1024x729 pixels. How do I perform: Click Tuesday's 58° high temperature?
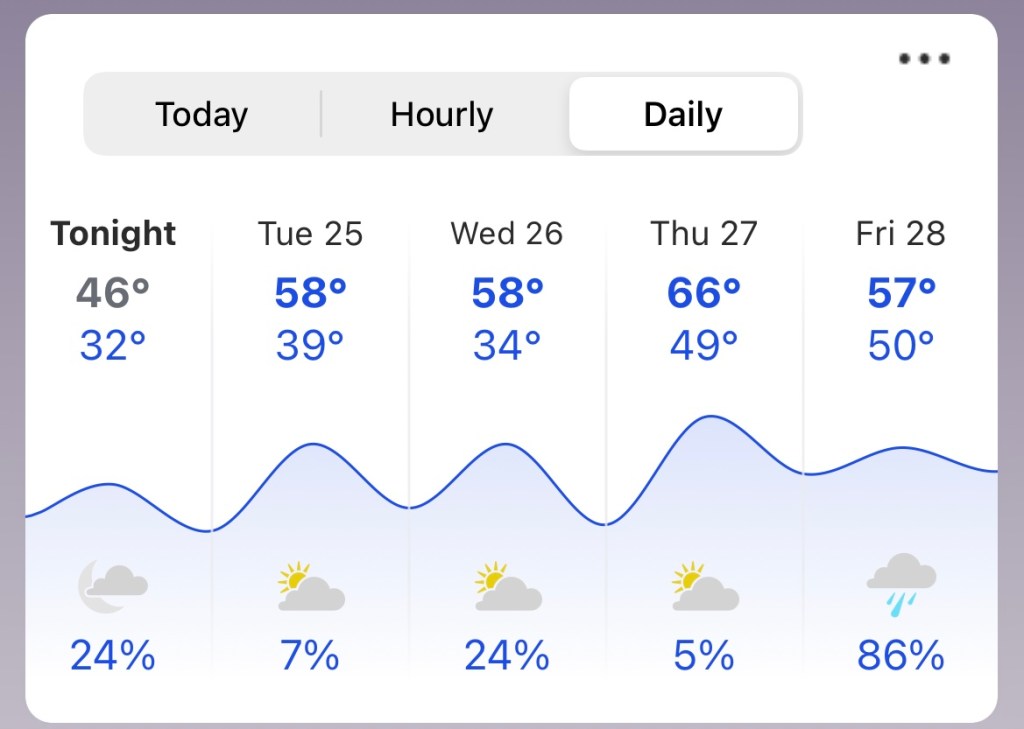coord(310,292)
